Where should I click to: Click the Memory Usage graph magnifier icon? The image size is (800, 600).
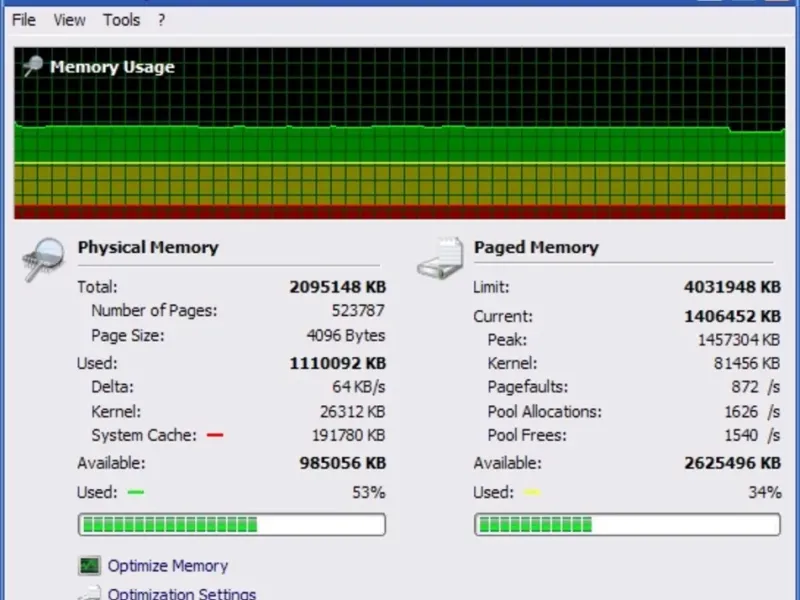33,66
